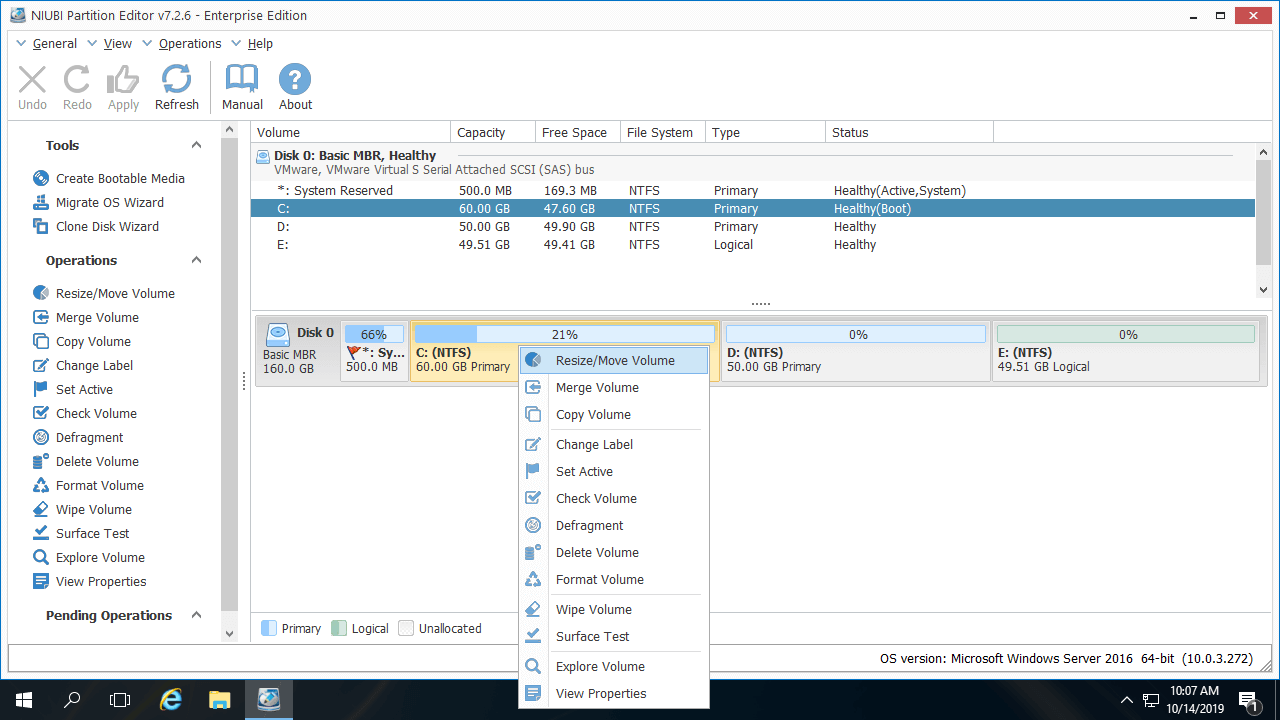The image size is (1280, 720).
Task: Collapse the Pending Operations section
Action: (197, 615)
